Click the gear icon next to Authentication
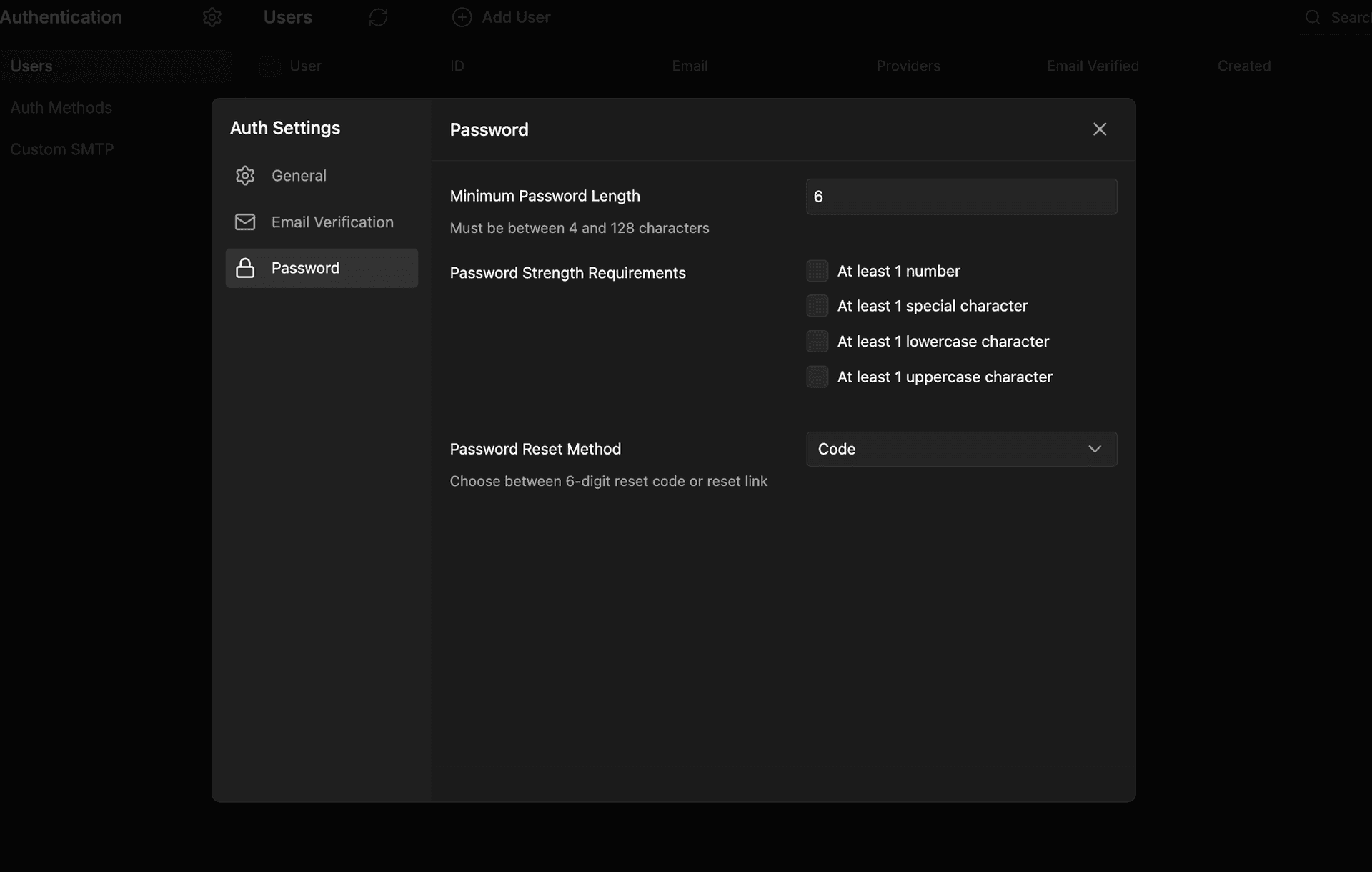 click(212, 17)
